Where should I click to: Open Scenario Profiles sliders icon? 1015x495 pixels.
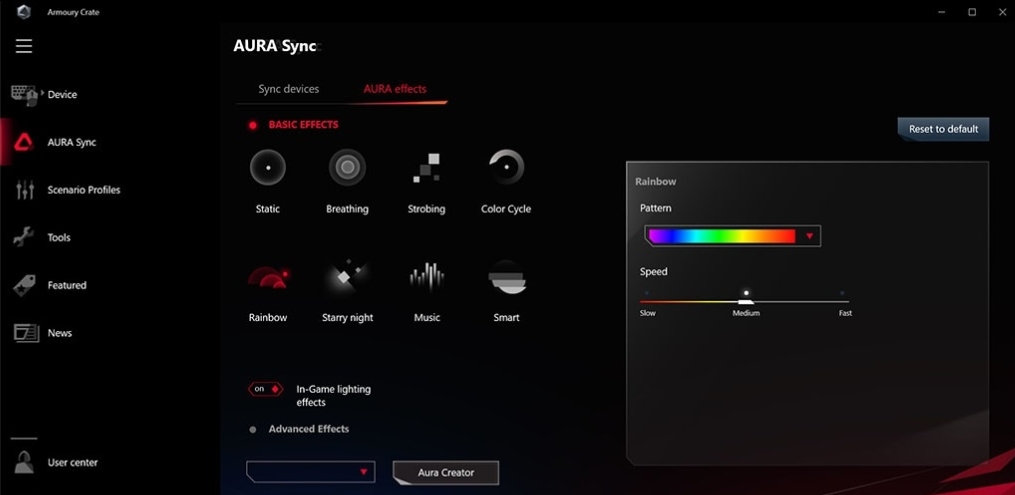pos(25,190)
